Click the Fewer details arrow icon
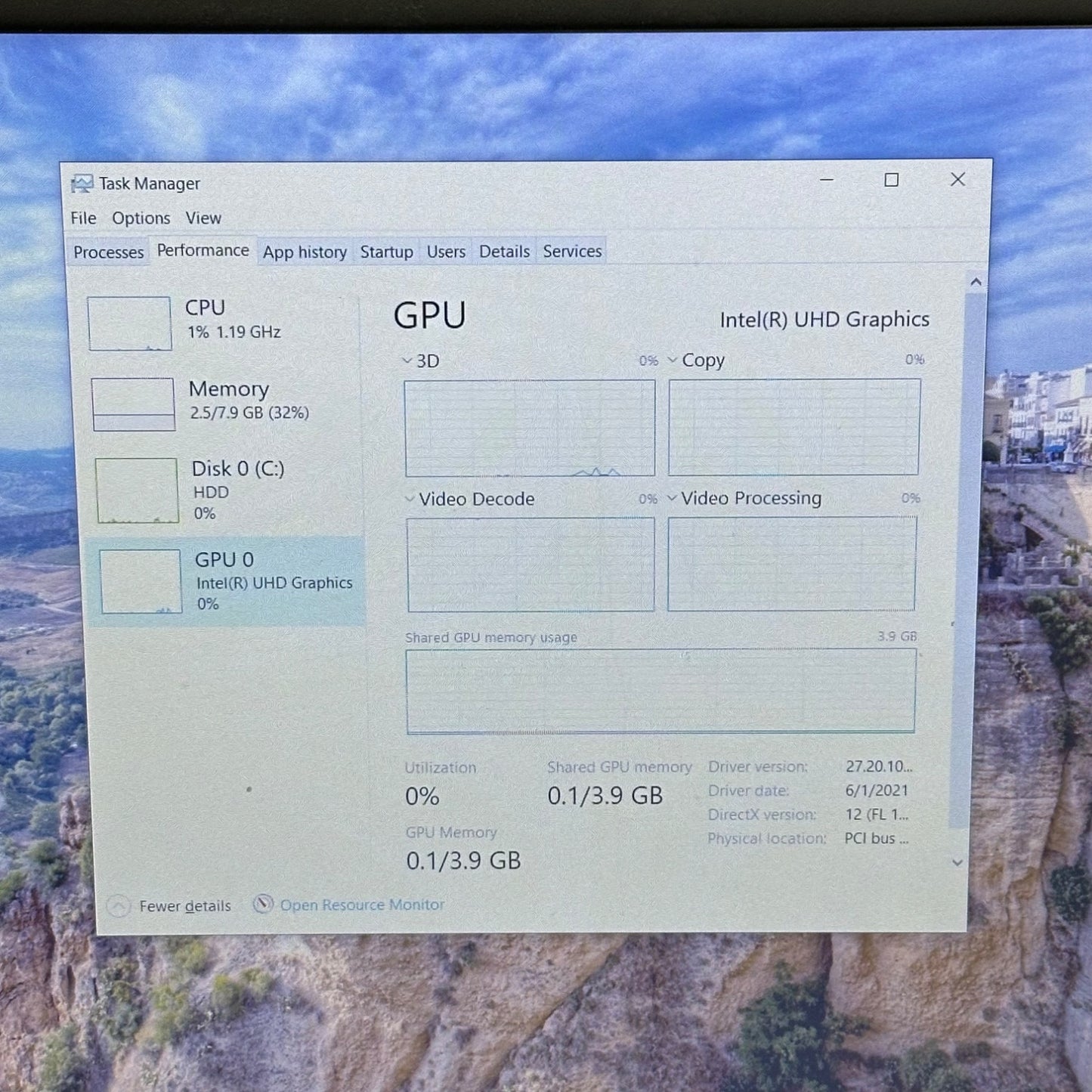Viewport: 1092px width, 1092px height. (119, 905)
